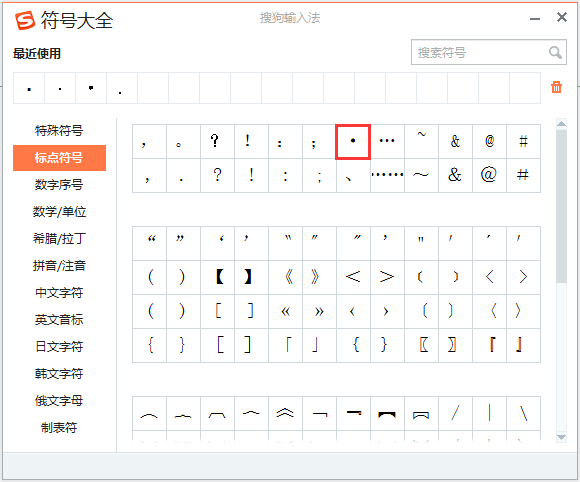Insert the second-row & symbol

click(x=455, y=175)
